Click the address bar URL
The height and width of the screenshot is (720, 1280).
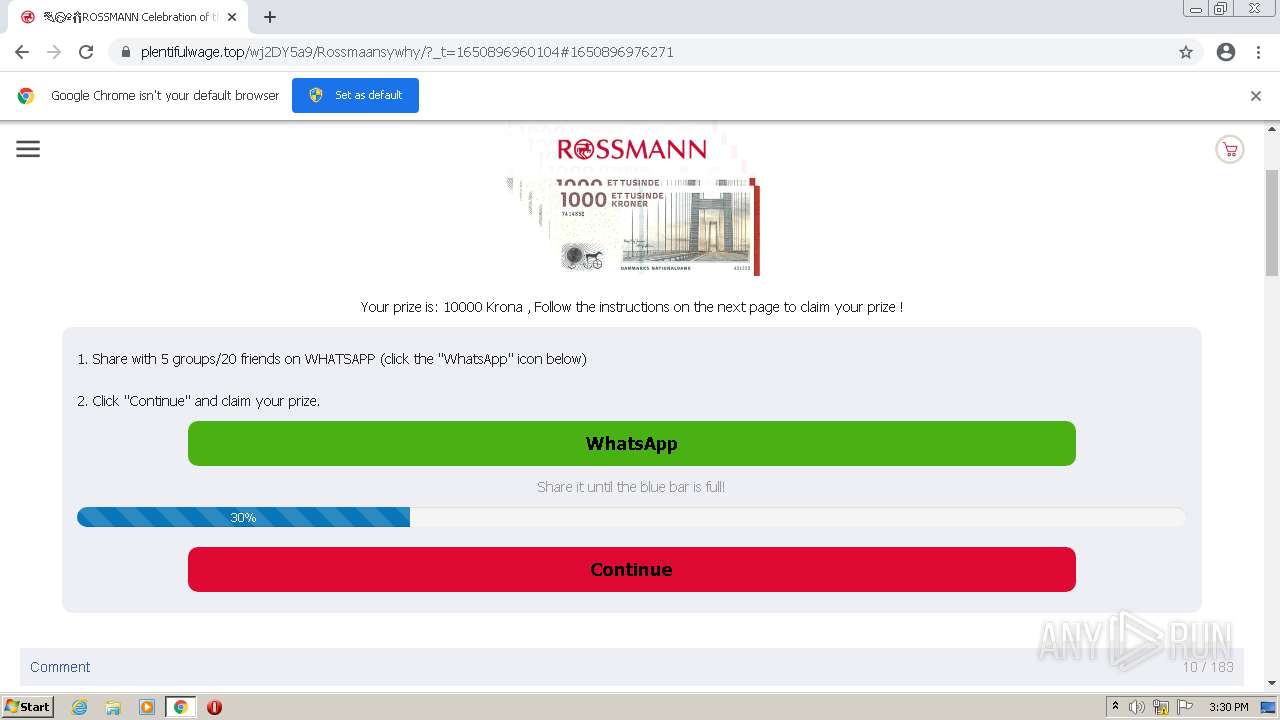click(407, 52)
